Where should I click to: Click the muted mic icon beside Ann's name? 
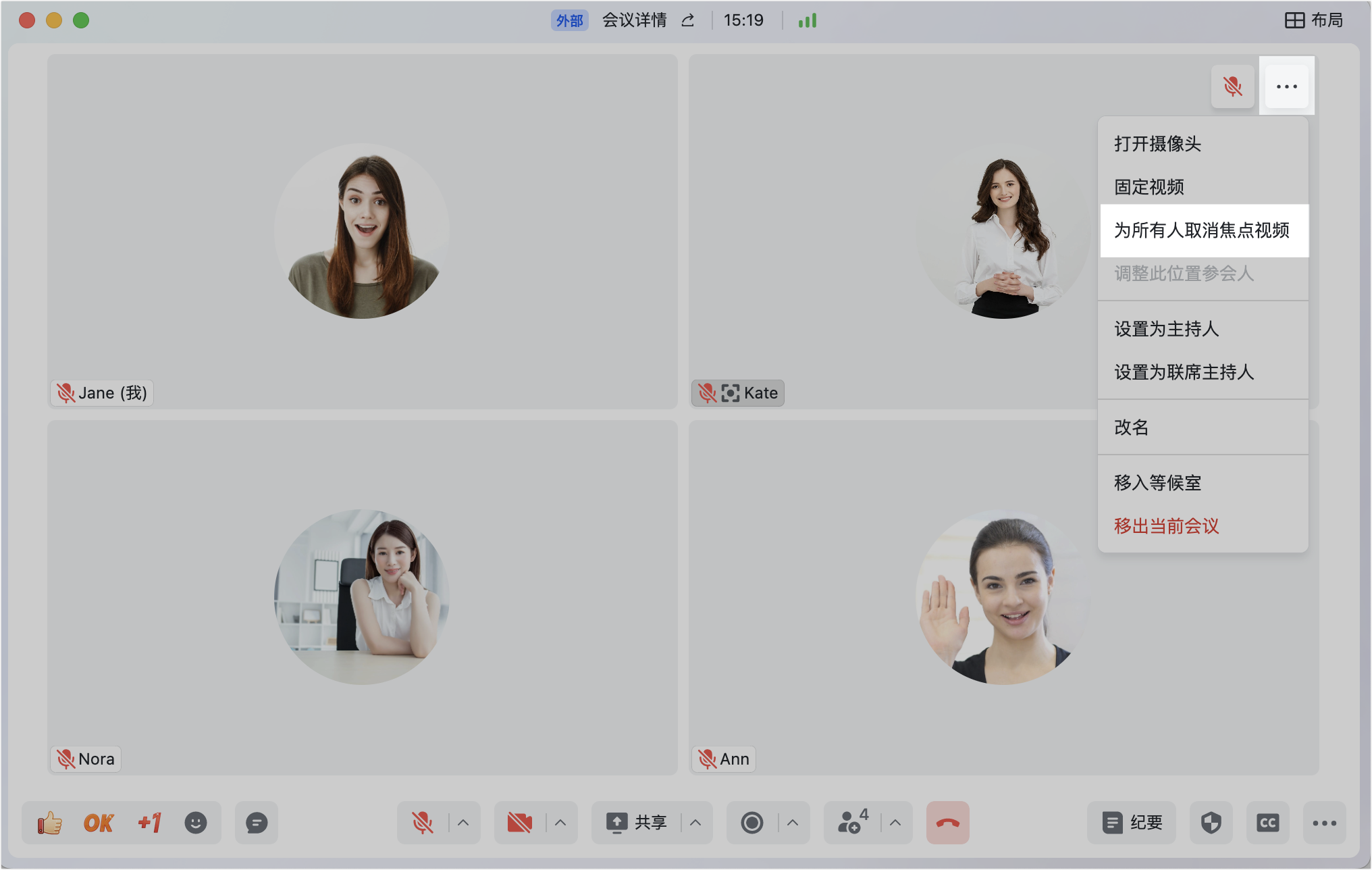pos(707,759)
